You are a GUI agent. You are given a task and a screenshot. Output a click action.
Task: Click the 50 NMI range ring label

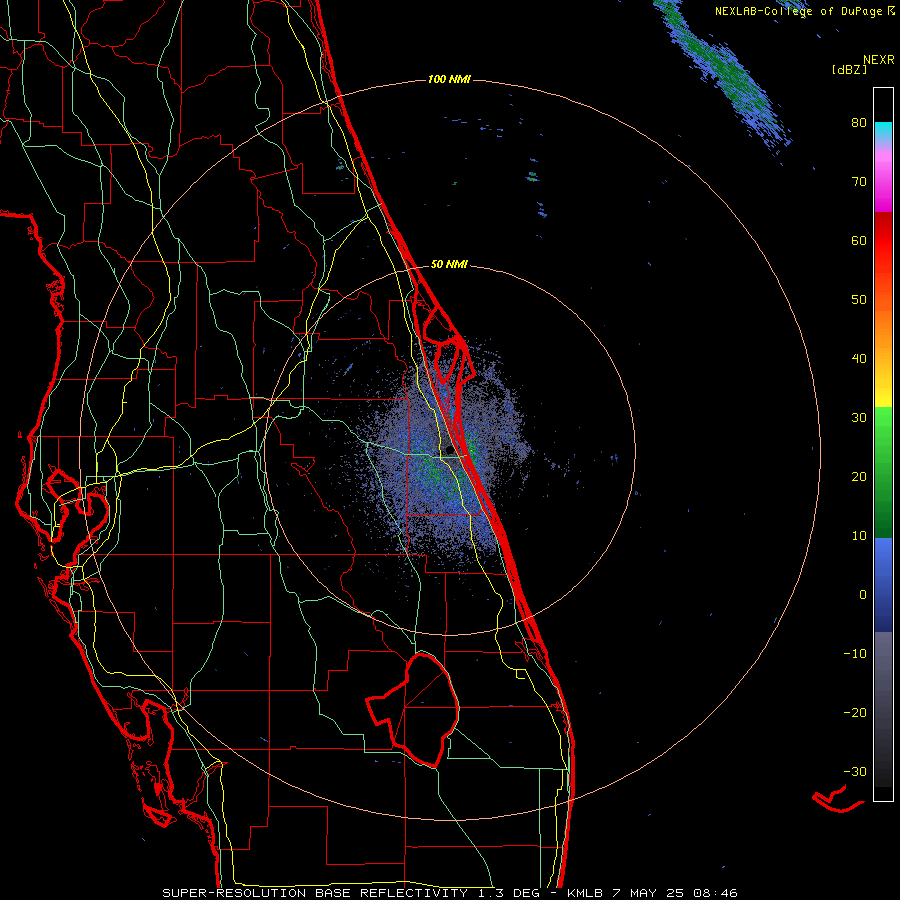[x=449, y=264]
